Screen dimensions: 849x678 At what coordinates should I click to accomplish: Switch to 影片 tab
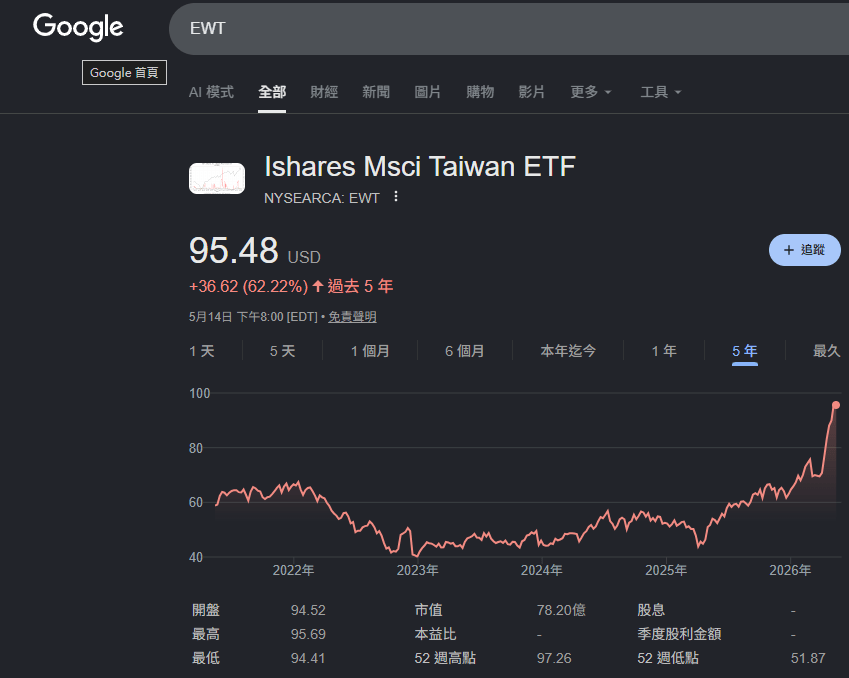[531, 92]
